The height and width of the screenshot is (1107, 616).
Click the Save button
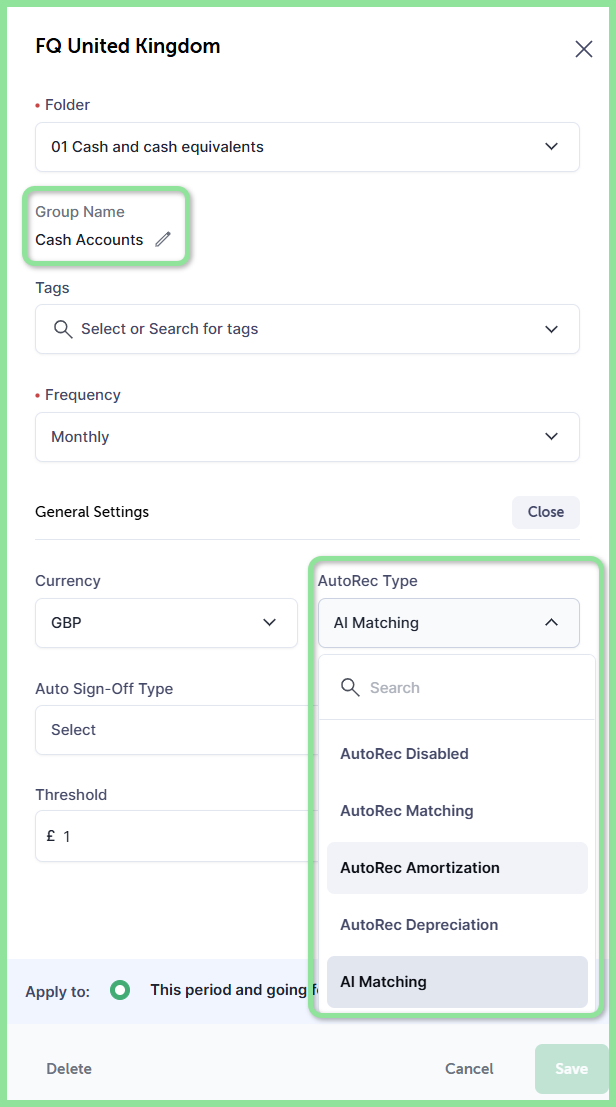point(571,1069)
